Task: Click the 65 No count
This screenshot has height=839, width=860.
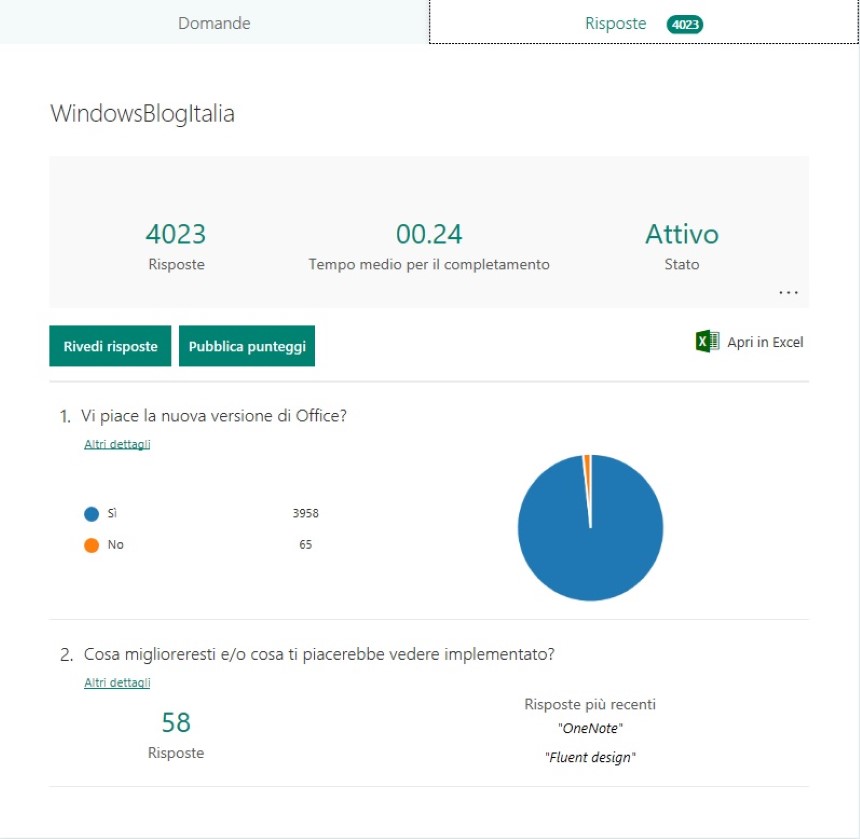Action: coord(305,545)
